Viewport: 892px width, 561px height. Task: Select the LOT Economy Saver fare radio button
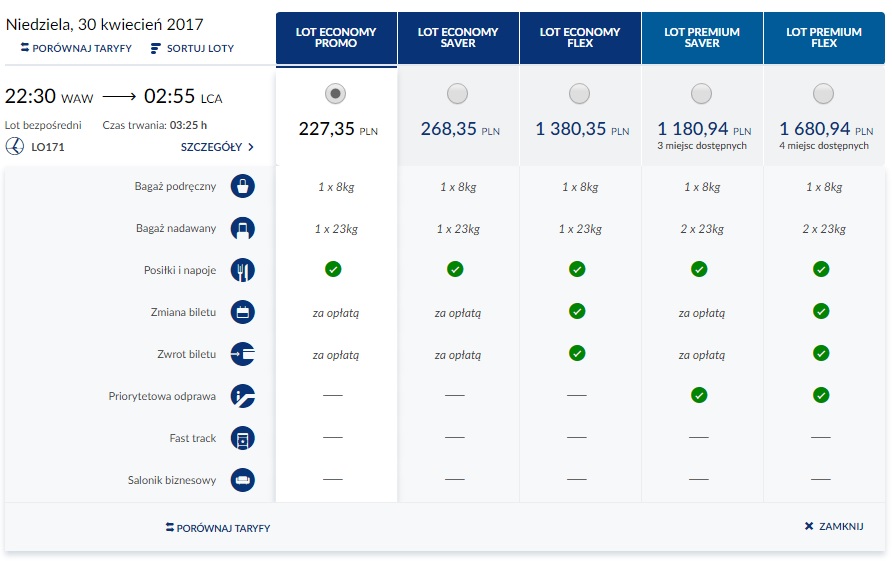pyautogui.click(x=457, y=93)
